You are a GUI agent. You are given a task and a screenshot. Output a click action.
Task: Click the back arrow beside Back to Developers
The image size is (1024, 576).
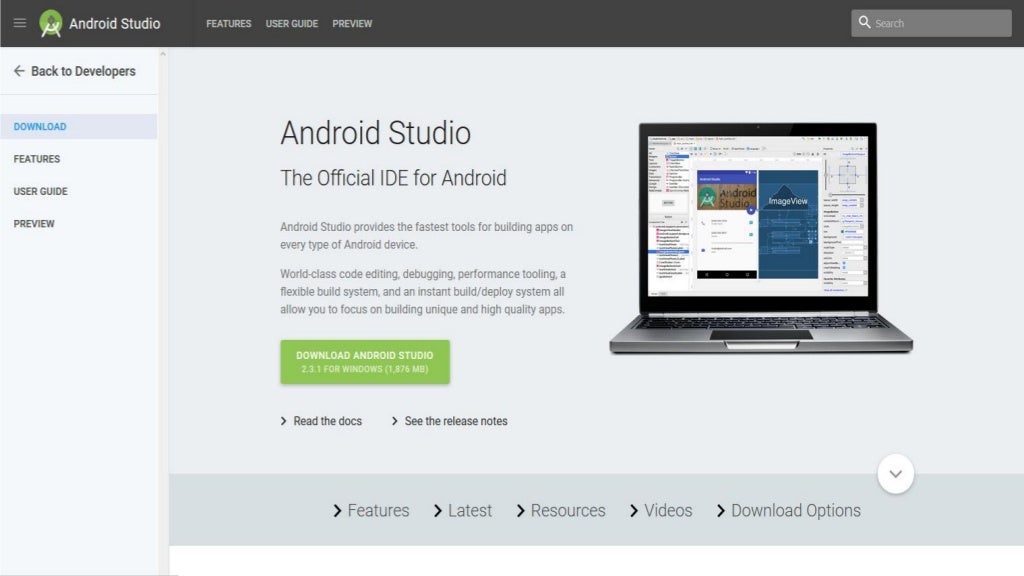pyautogui.click(x=19, y=71)
